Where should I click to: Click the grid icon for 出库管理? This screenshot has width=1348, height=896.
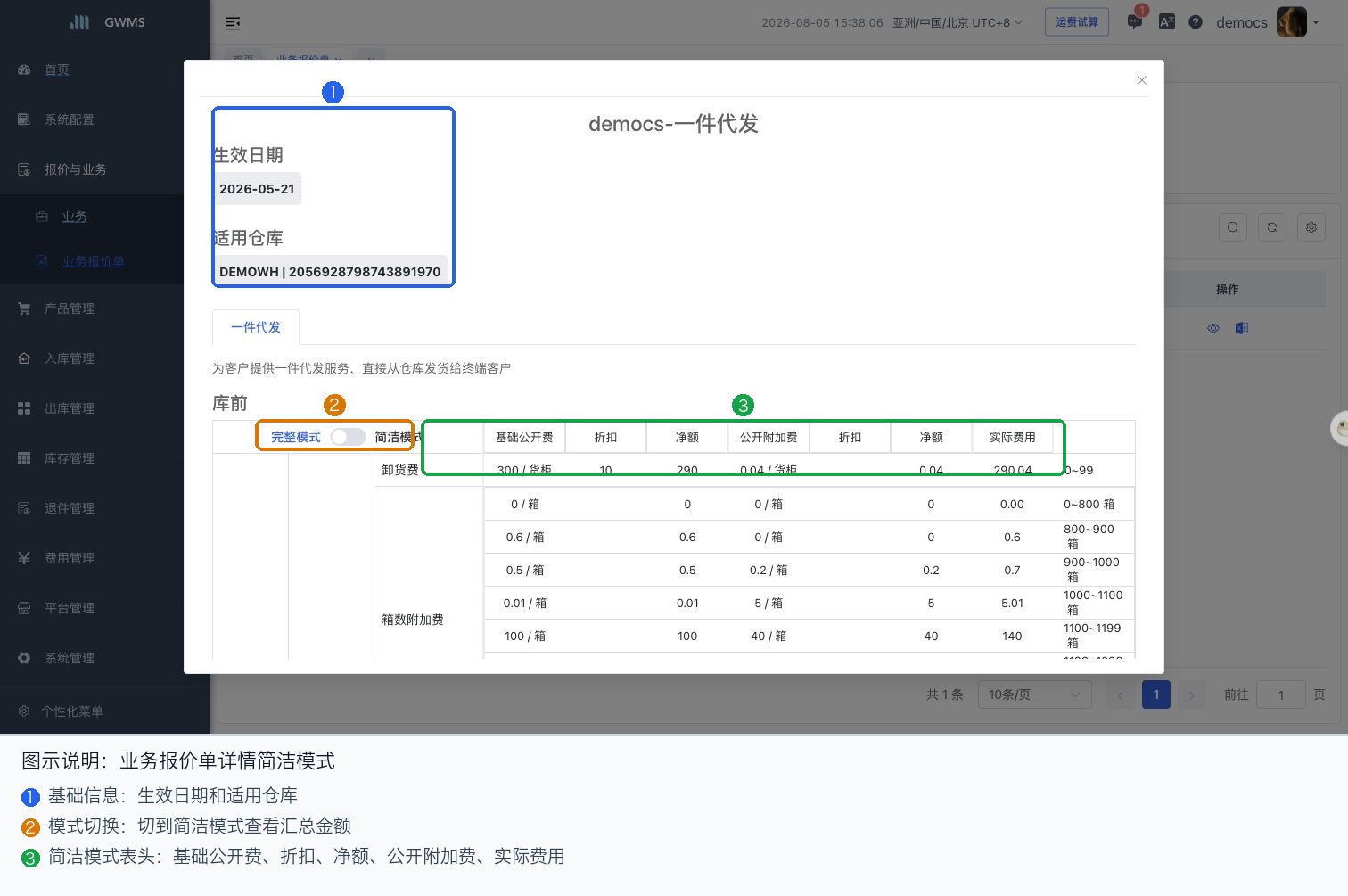tap(24, 408)
